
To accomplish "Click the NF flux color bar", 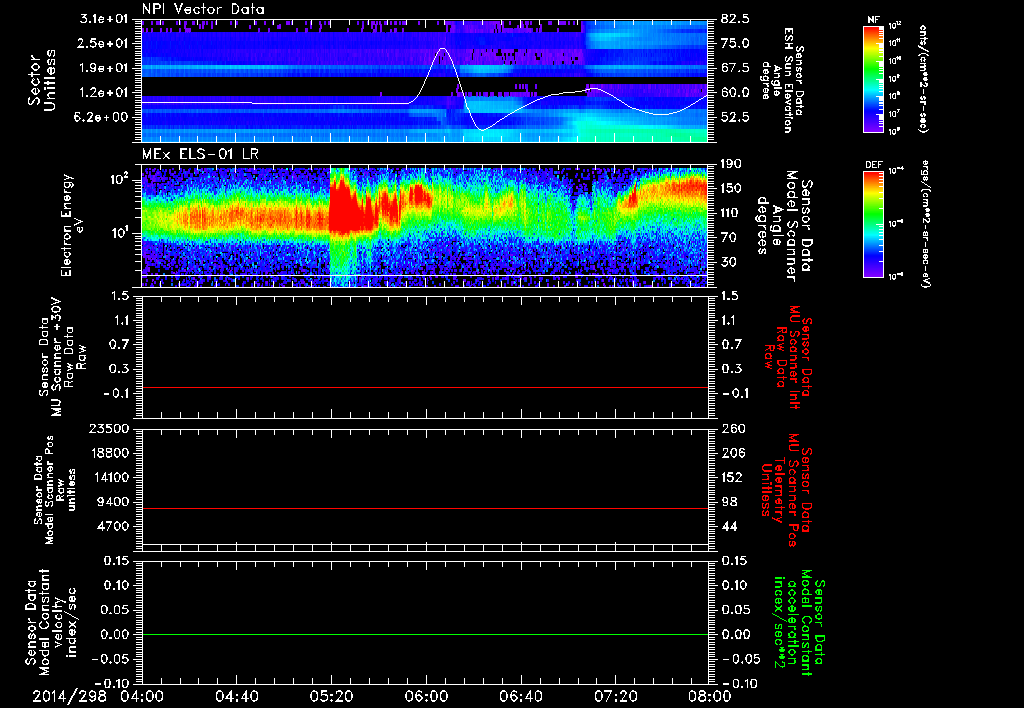I will (x=874, y=79).
